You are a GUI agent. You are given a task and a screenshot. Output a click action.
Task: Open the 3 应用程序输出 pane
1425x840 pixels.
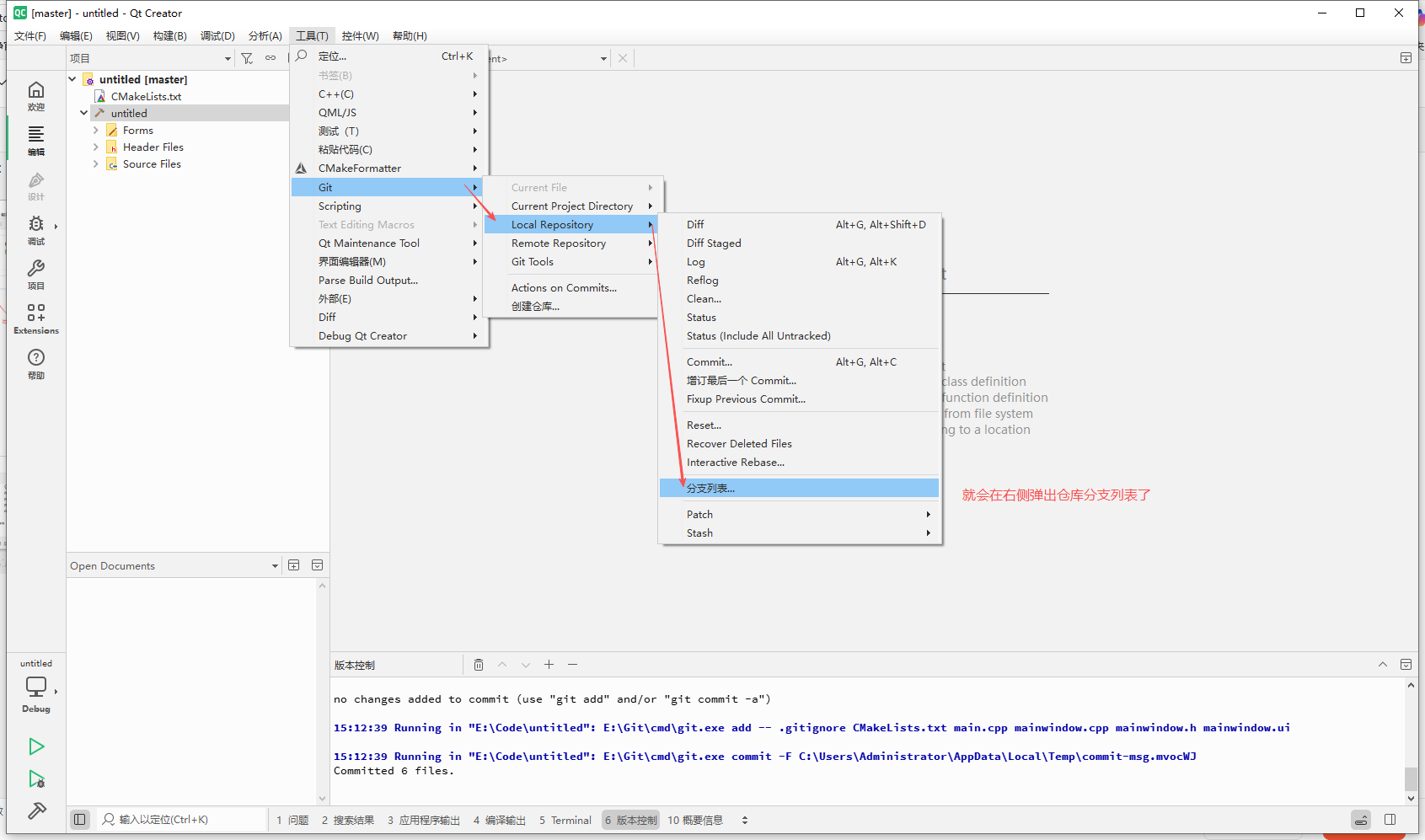click(424, 820)
